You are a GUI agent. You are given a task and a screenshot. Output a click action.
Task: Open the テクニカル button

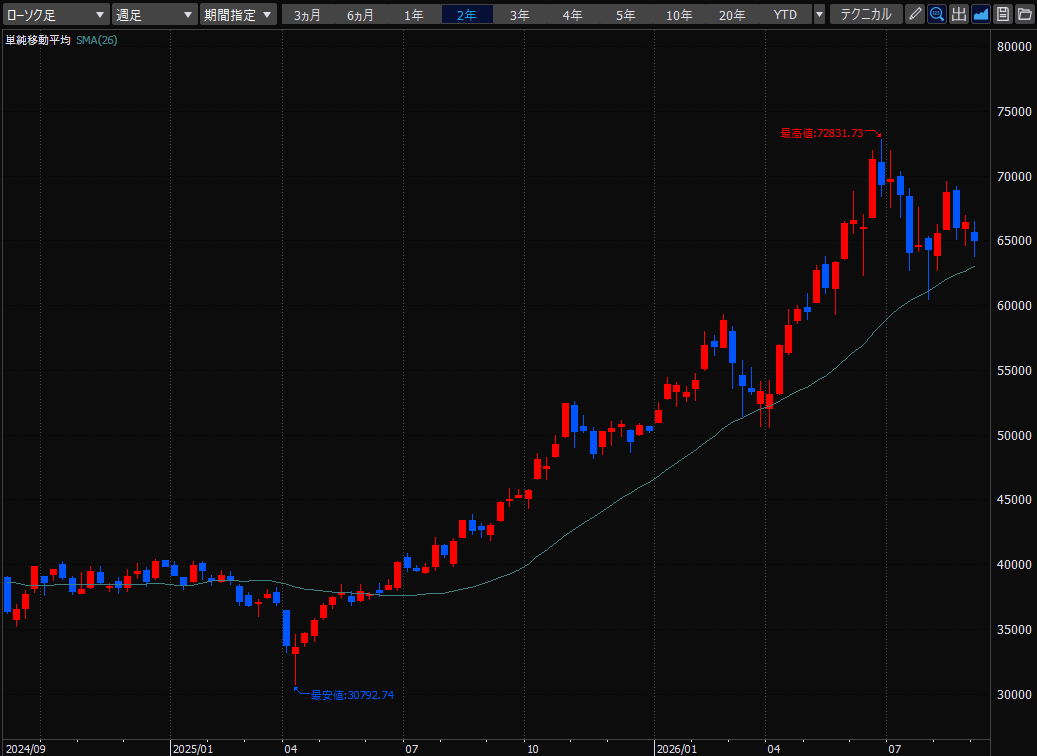(x=866, y=14)
